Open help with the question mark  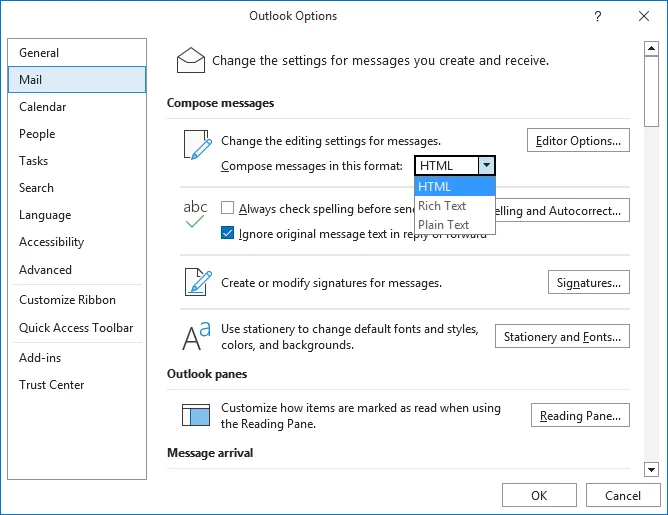click(x=598, y=16)
